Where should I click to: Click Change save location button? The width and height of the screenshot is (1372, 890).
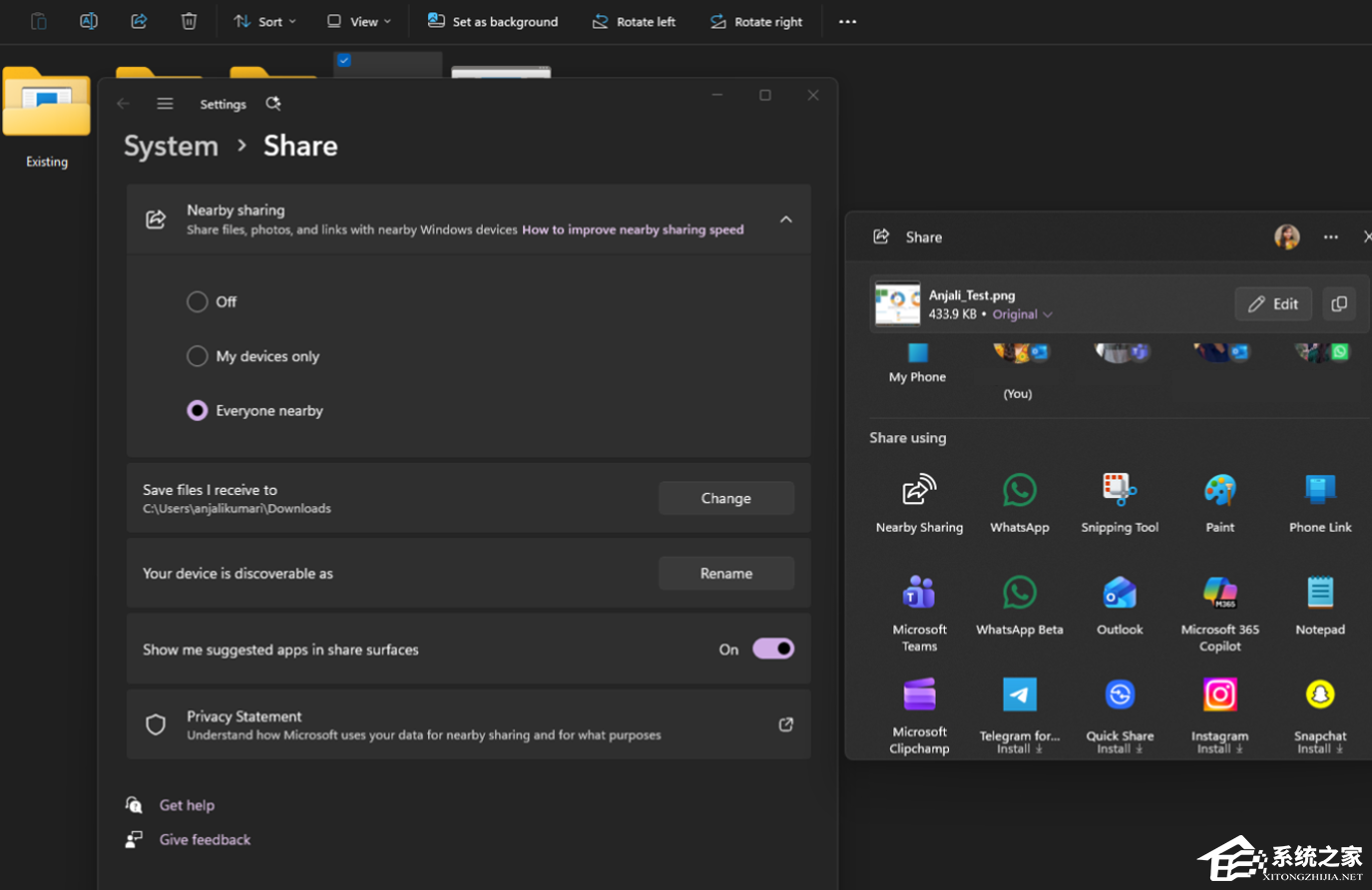tap(726, 498)
